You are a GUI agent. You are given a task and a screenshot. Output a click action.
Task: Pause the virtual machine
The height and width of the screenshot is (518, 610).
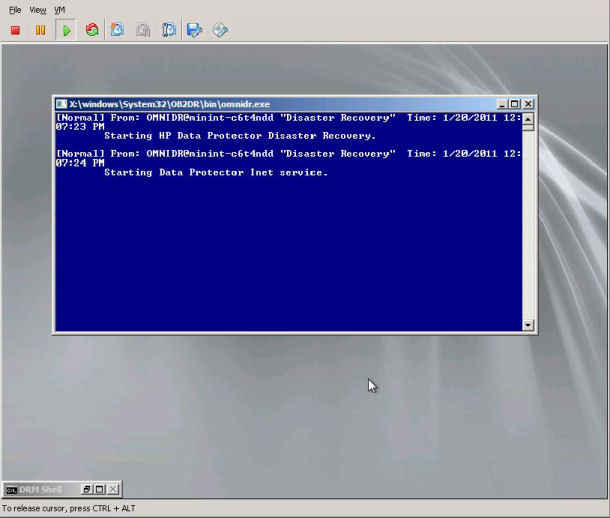point(40,30)
